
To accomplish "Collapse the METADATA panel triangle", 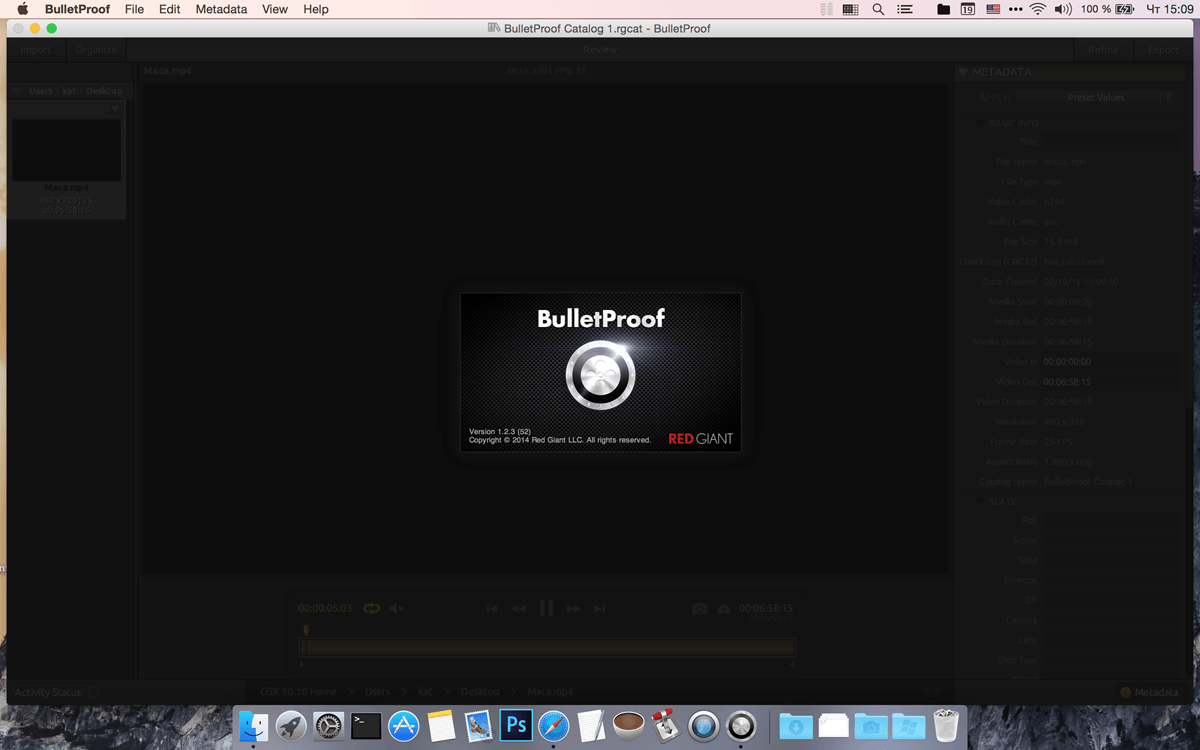I will pos(963,72).
